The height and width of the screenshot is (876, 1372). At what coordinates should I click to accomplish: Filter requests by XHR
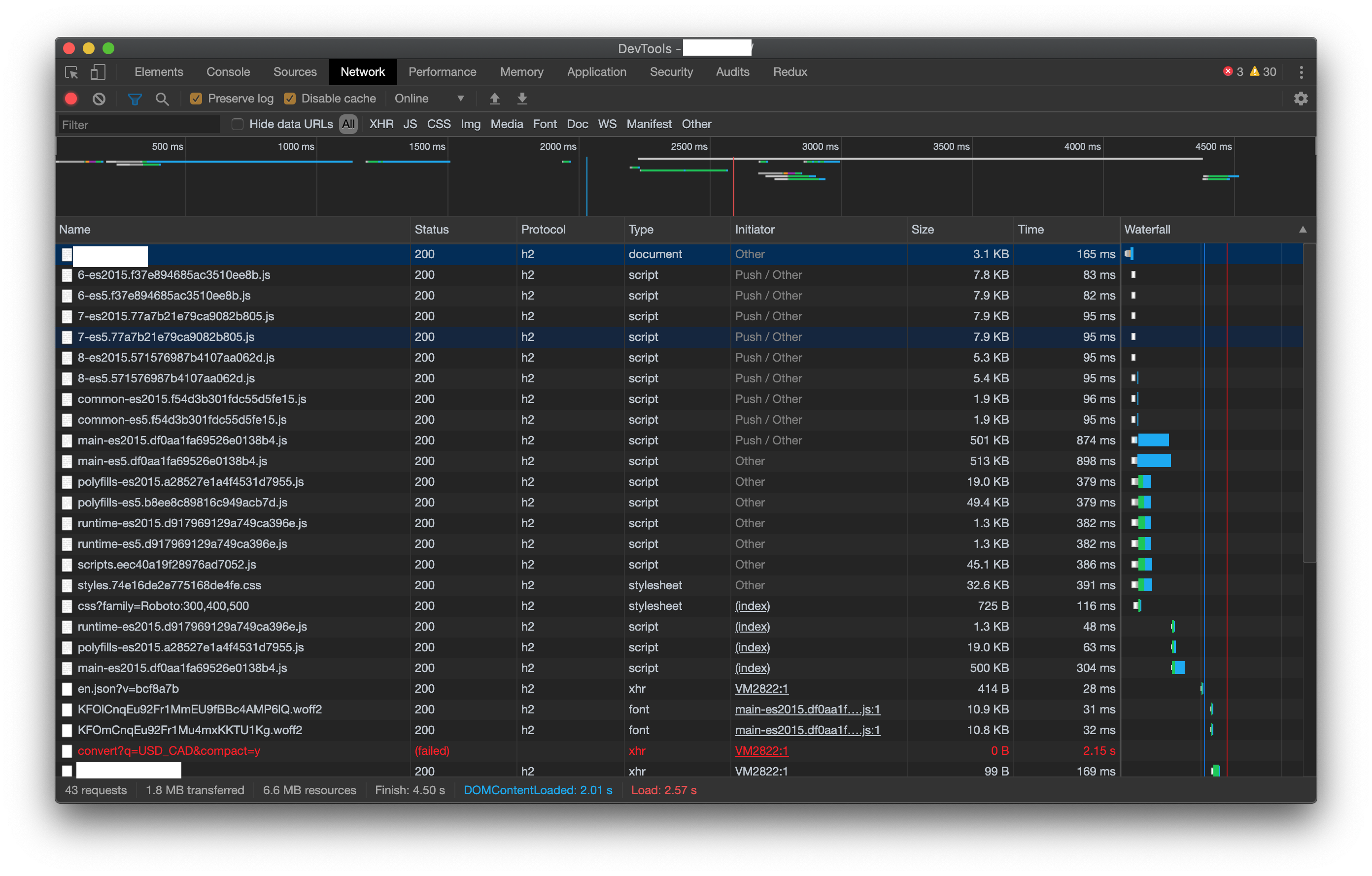[381, 124]
